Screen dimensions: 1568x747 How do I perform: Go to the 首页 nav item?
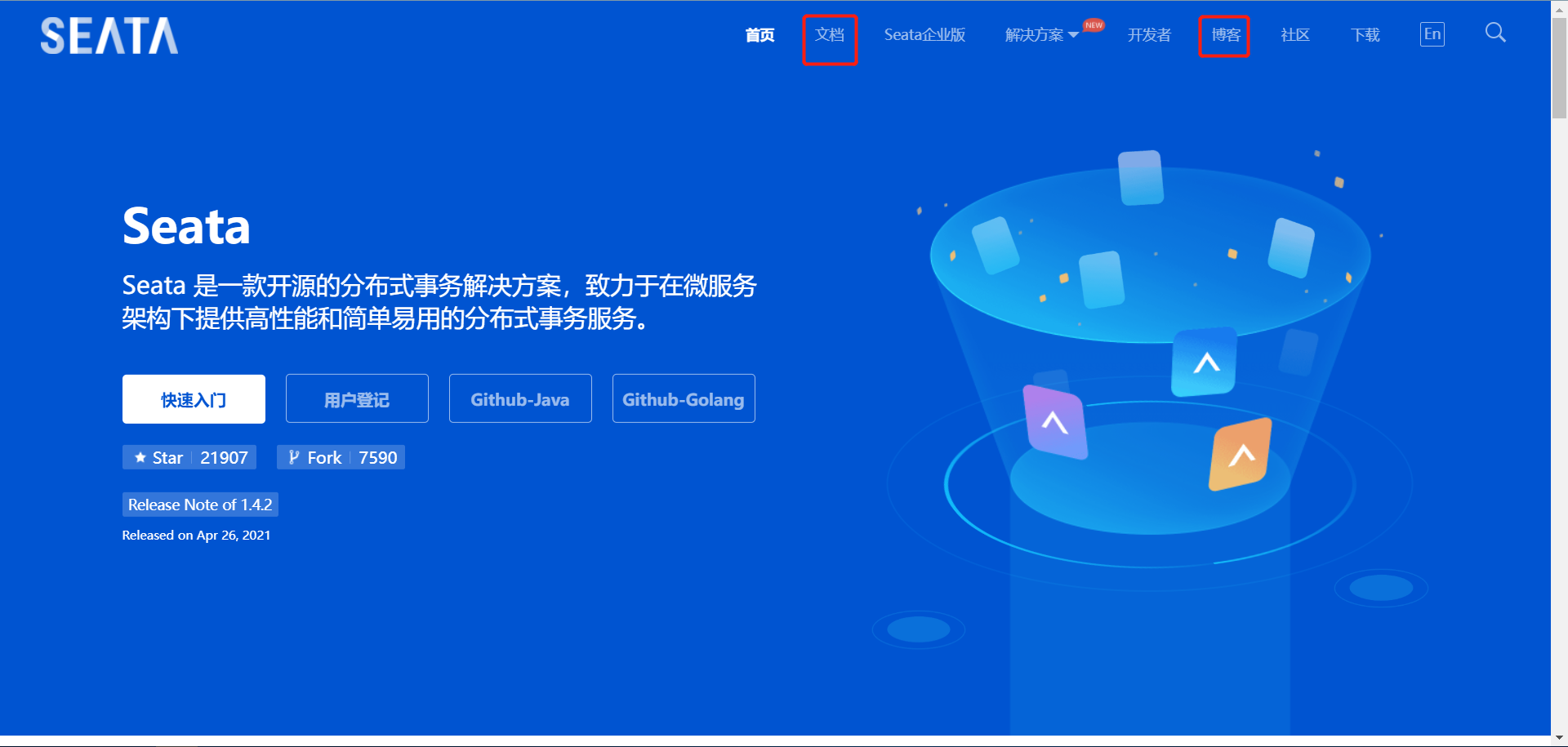click(x=759, y=35)
